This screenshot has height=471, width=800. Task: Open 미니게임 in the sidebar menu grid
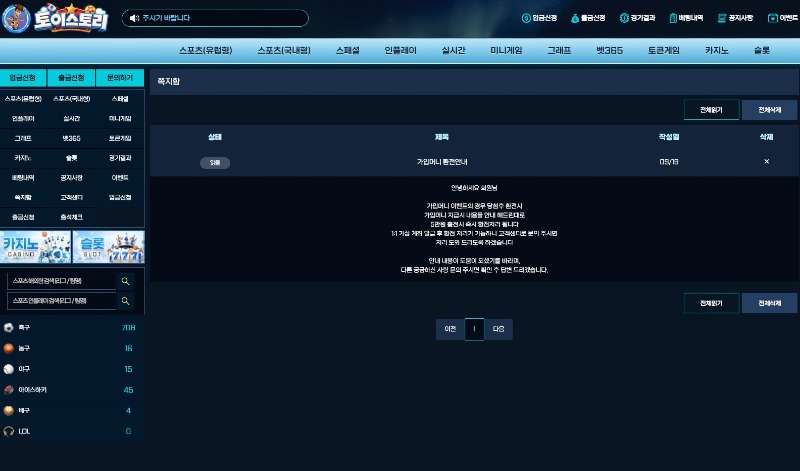click(x=120, y=118)
